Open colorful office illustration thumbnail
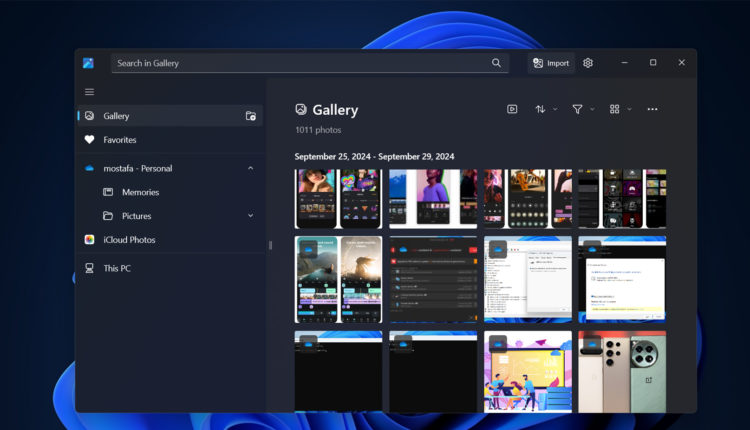750x430 pixels. click(528, 371)
